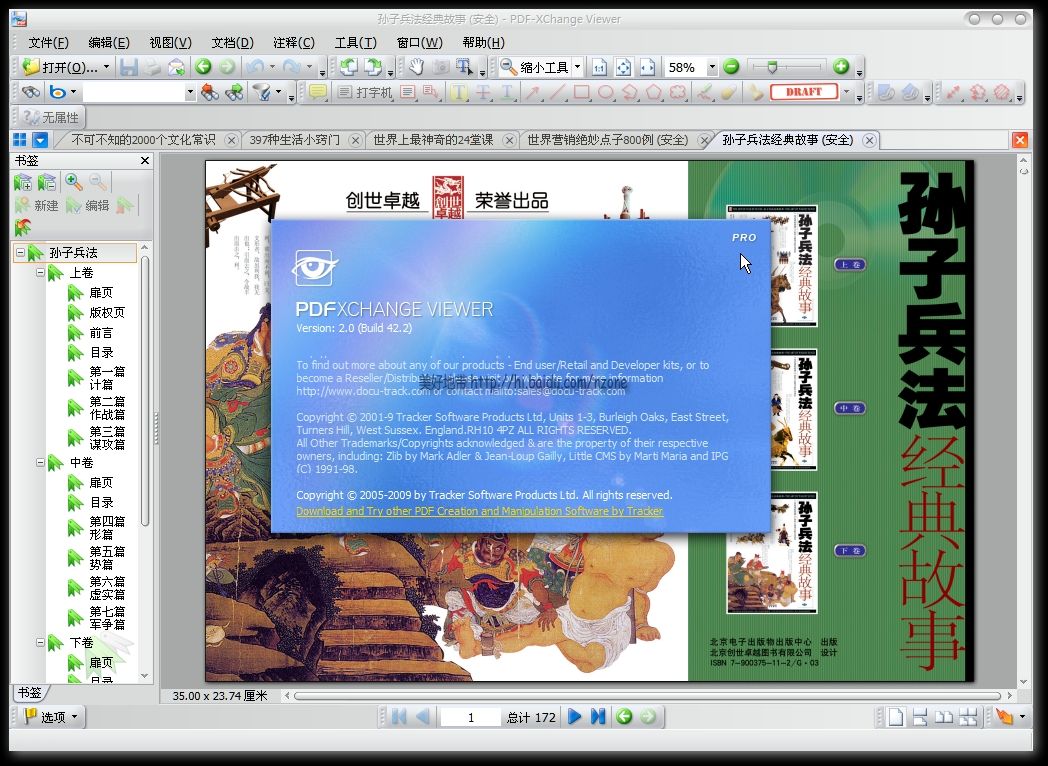Click the Find Next binoculars icon
This screenshot has width=1048, height=766.
pyautogui.click(x=234, y=92)
